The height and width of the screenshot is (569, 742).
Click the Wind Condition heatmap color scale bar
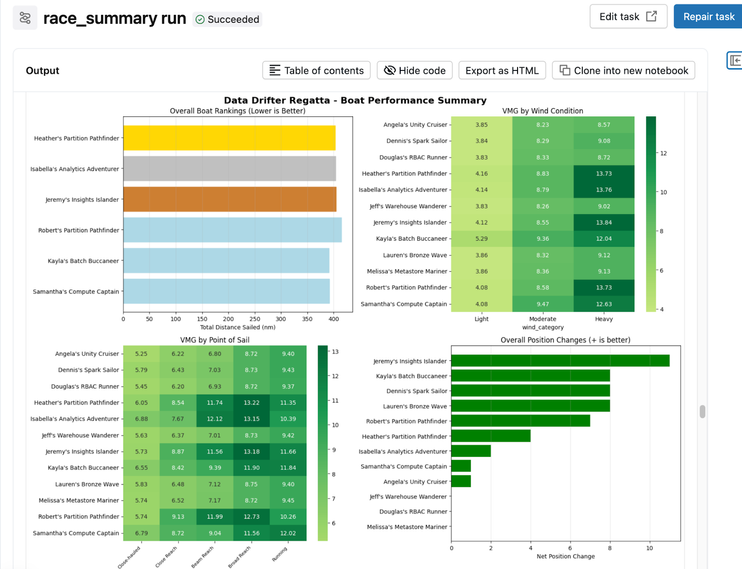651,212
